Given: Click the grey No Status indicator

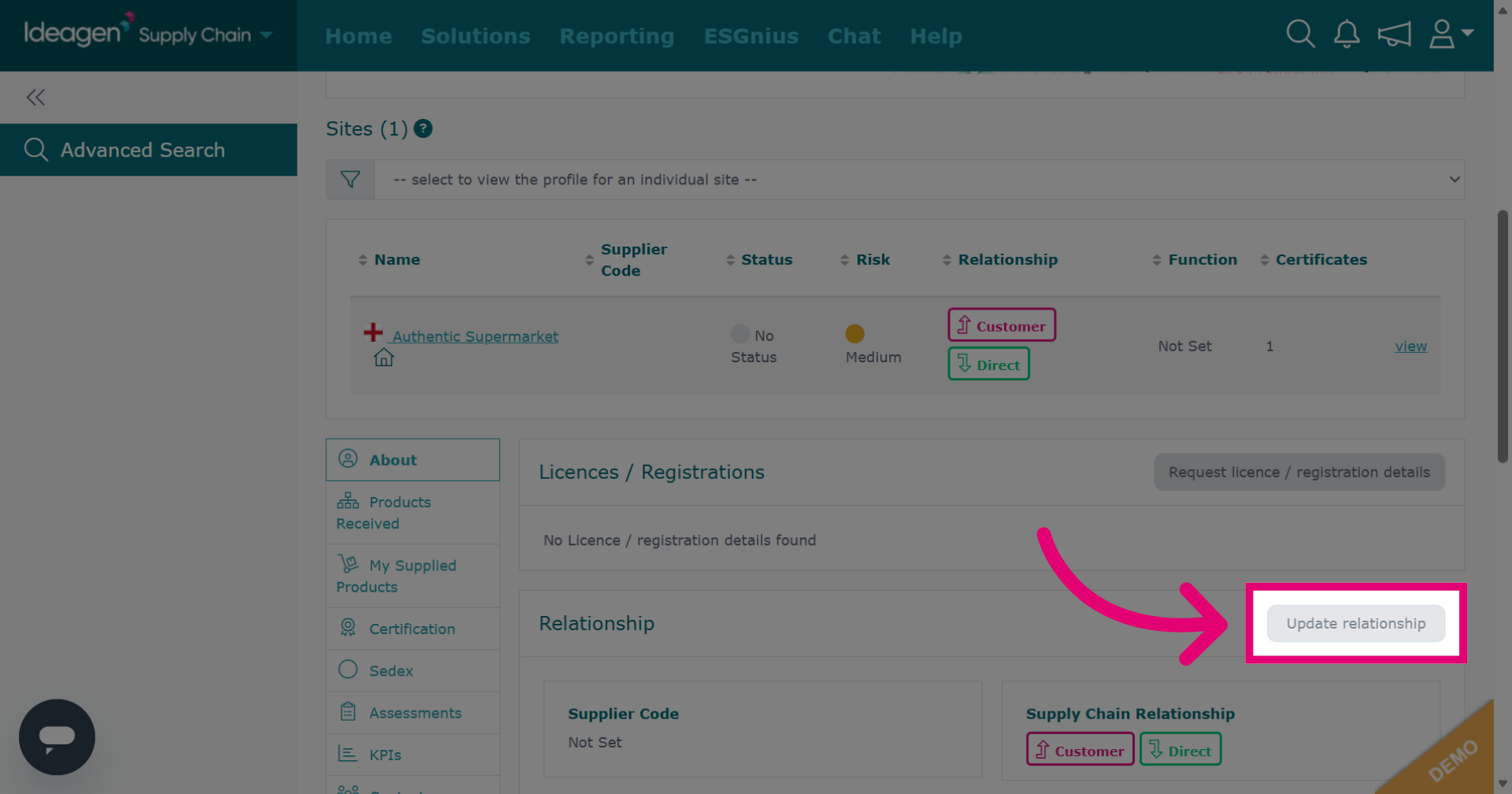Looking at the screenshot, I should (740, 334).
